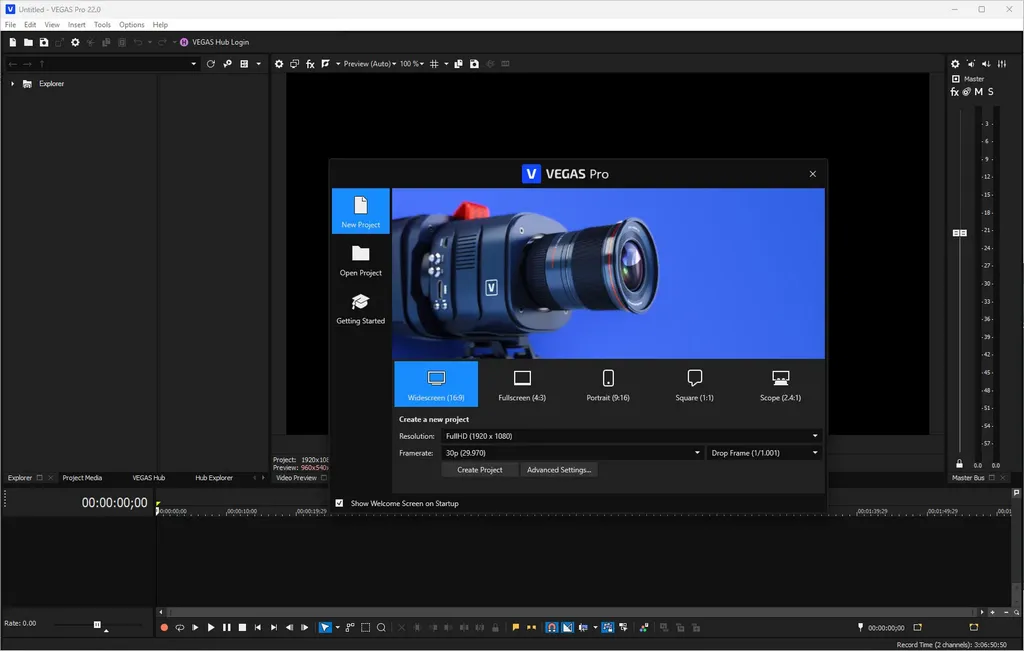Open the Explorer path dropdown arrow
The width and height of the screenshot is (1024, 651).
click(x=193, y=64)
